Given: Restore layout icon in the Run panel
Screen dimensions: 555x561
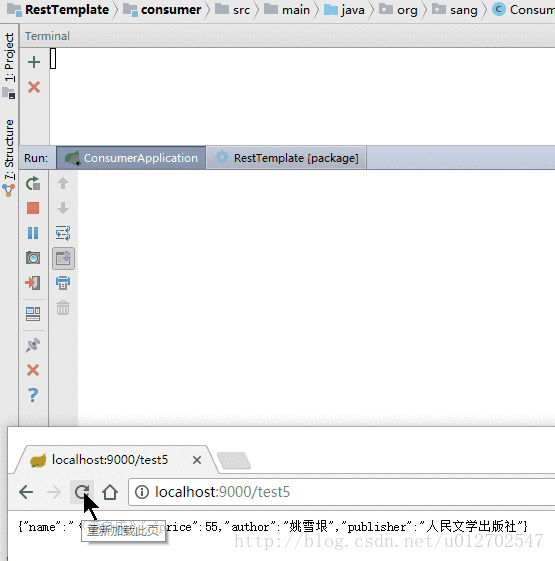Looking at the screenshot, I should click(33, 314).
